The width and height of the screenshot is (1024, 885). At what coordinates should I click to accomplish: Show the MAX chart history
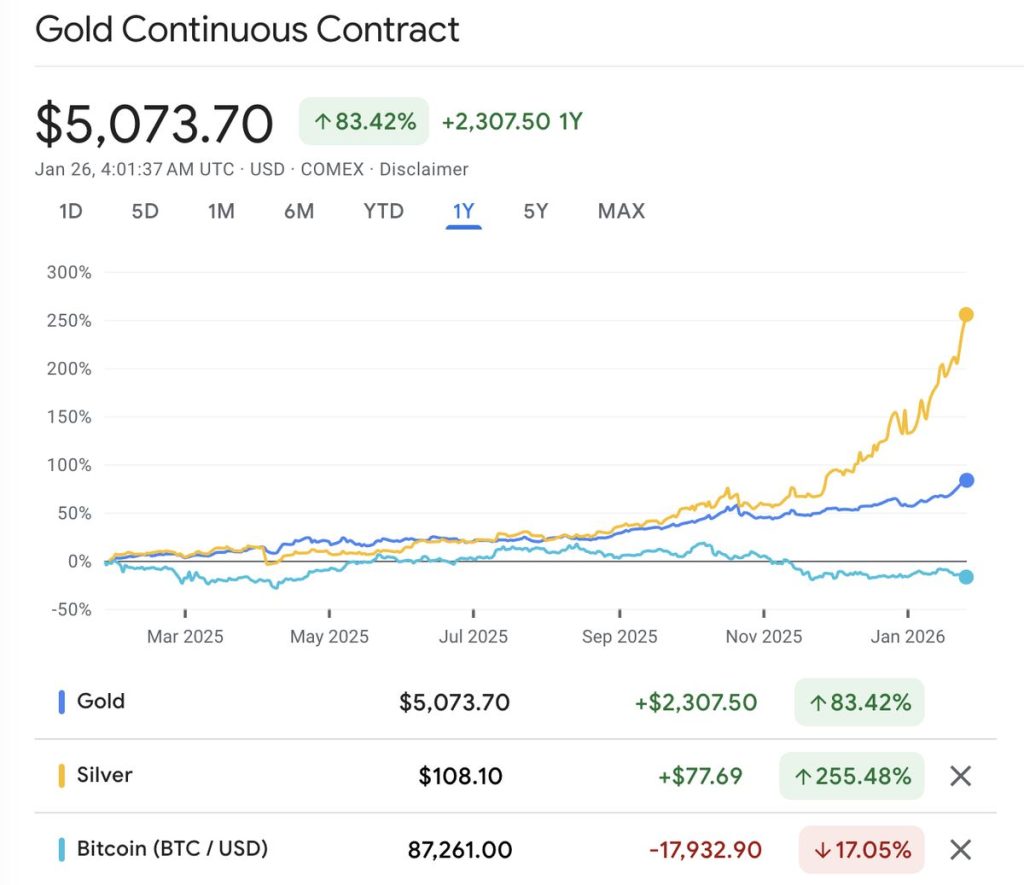pyautogui.click(x=620, y=211)
